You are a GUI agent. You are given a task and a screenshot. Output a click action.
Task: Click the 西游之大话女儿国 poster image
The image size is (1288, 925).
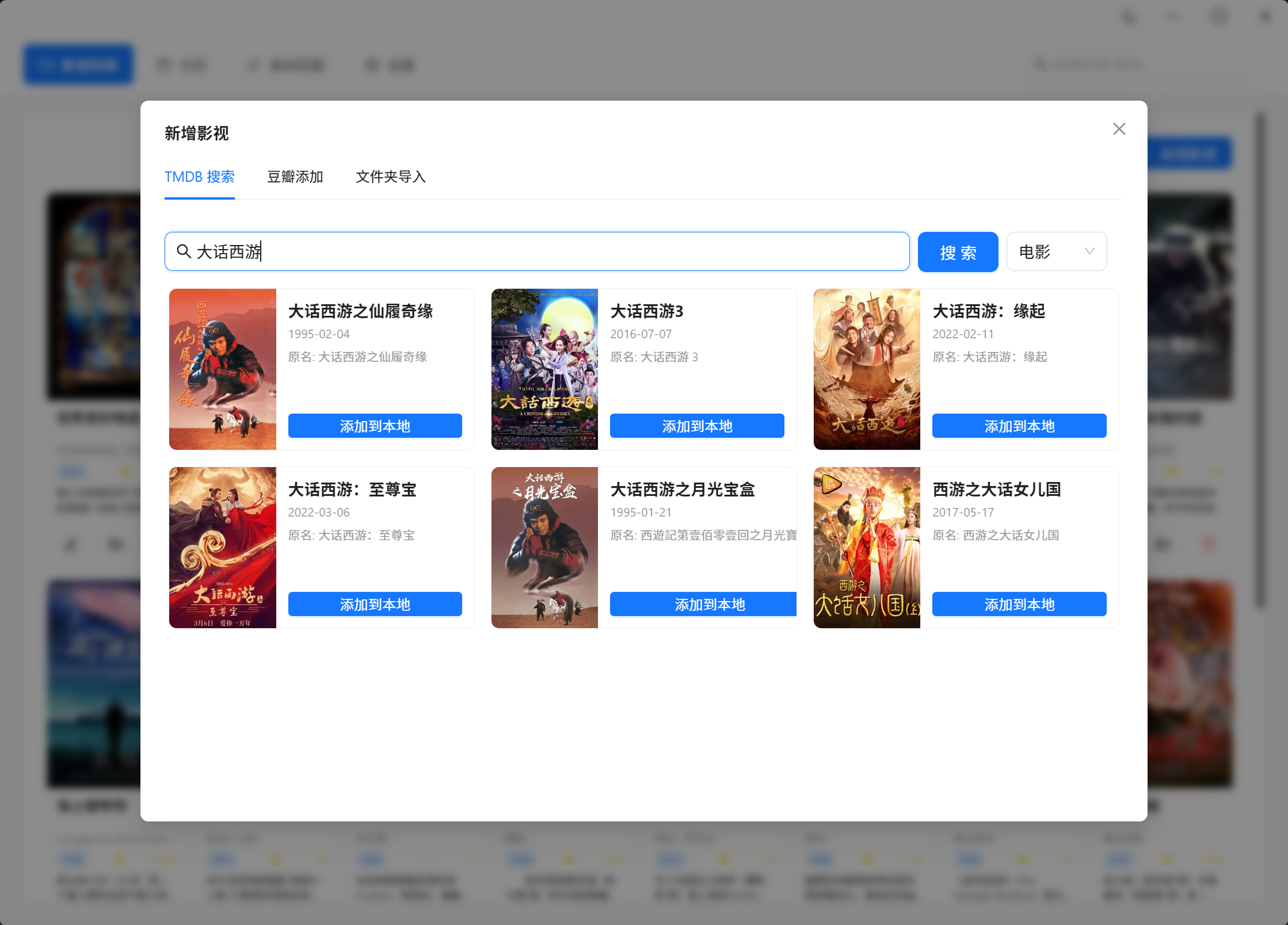point(867,547)
